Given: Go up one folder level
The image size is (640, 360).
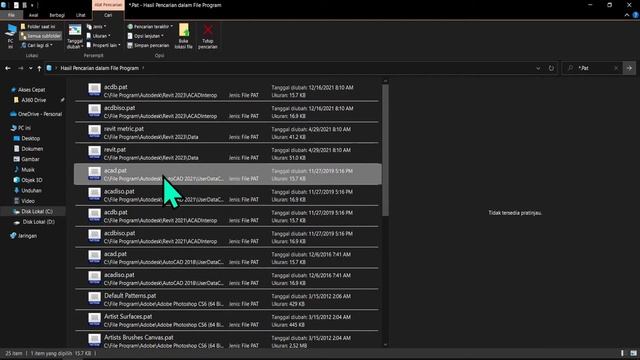Looking at the screenshot, I should (x=39, y=68).
